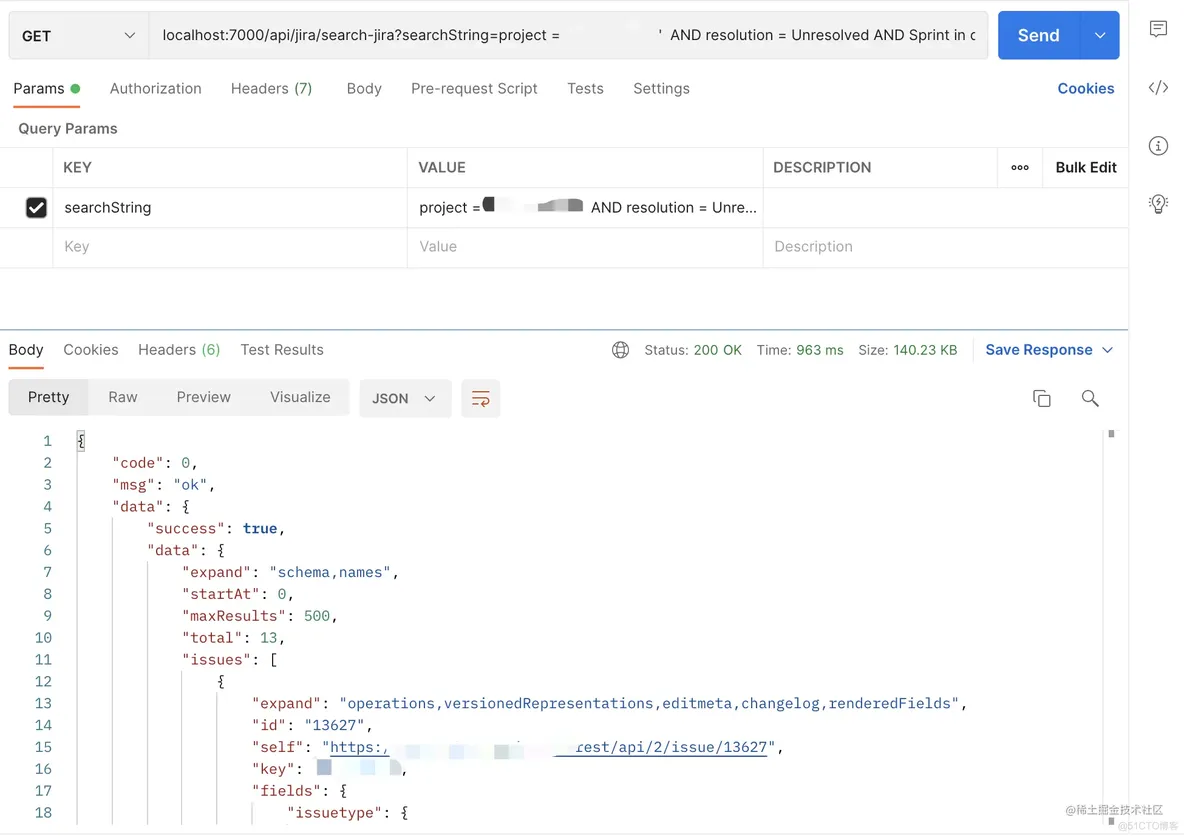Open the response Cookies tab
1184x837 pixels.
[x=91, y=350]
